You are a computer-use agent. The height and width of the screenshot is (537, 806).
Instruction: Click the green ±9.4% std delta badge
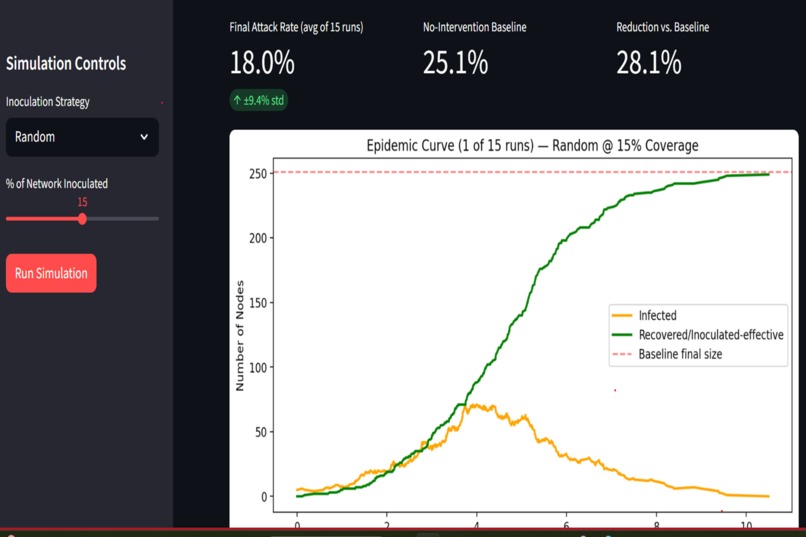[x=259, y=100]
